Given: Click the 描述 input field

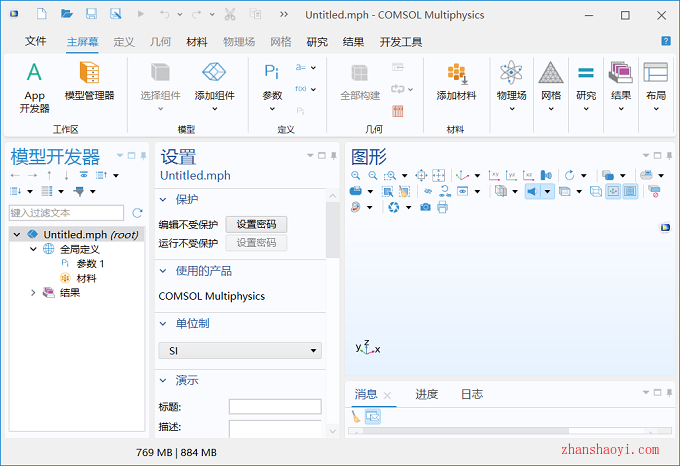Looking at the screenshot, I should tap(275, 428).
